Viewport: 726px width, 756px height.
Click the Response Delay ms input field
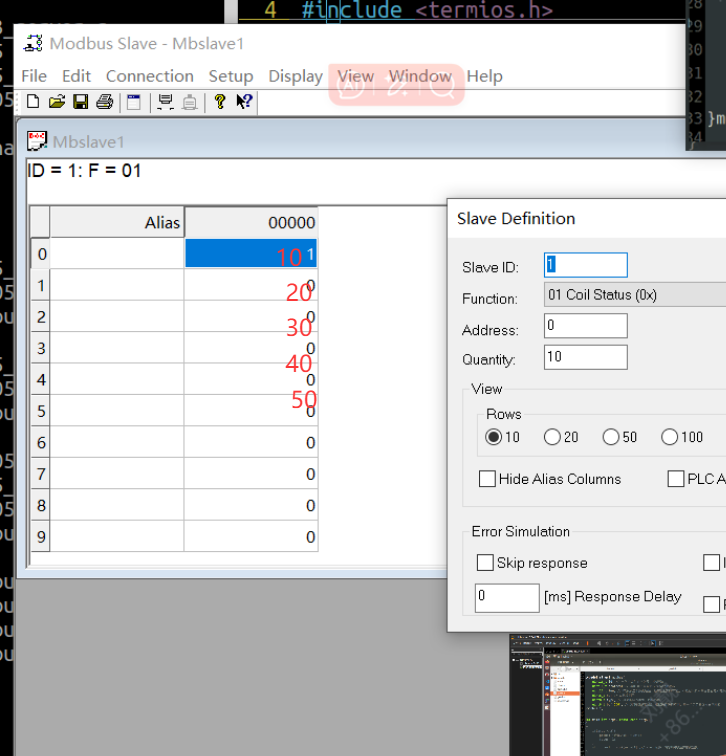[507, 598]
